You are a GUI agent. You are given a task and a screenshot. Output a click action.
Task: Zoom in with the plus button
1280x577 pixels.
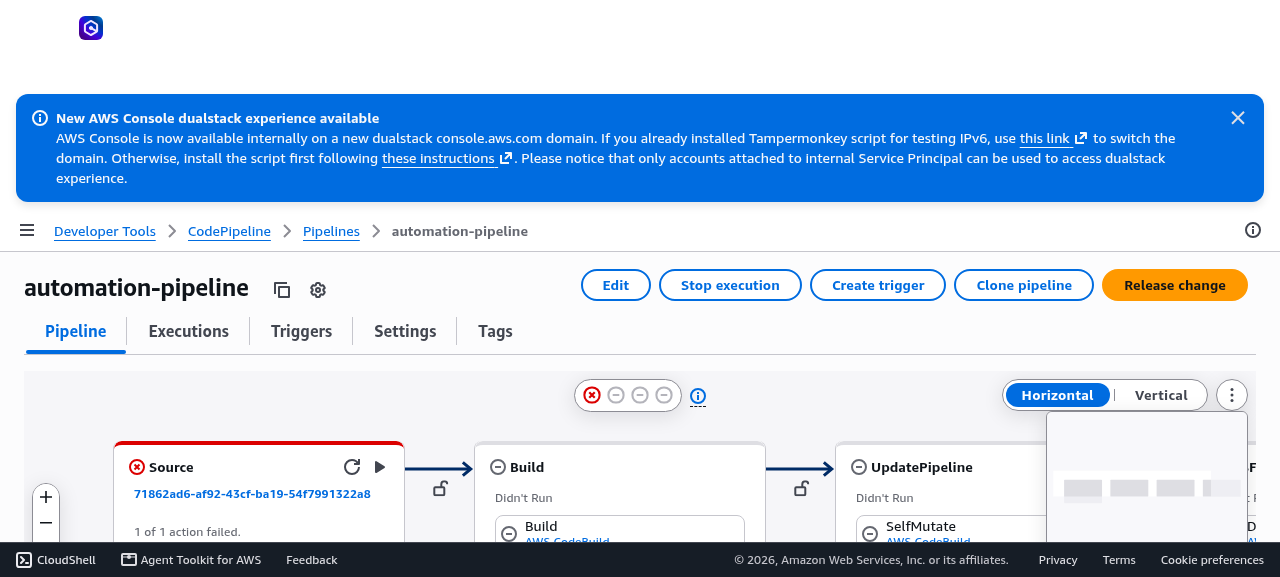point(46,497)
